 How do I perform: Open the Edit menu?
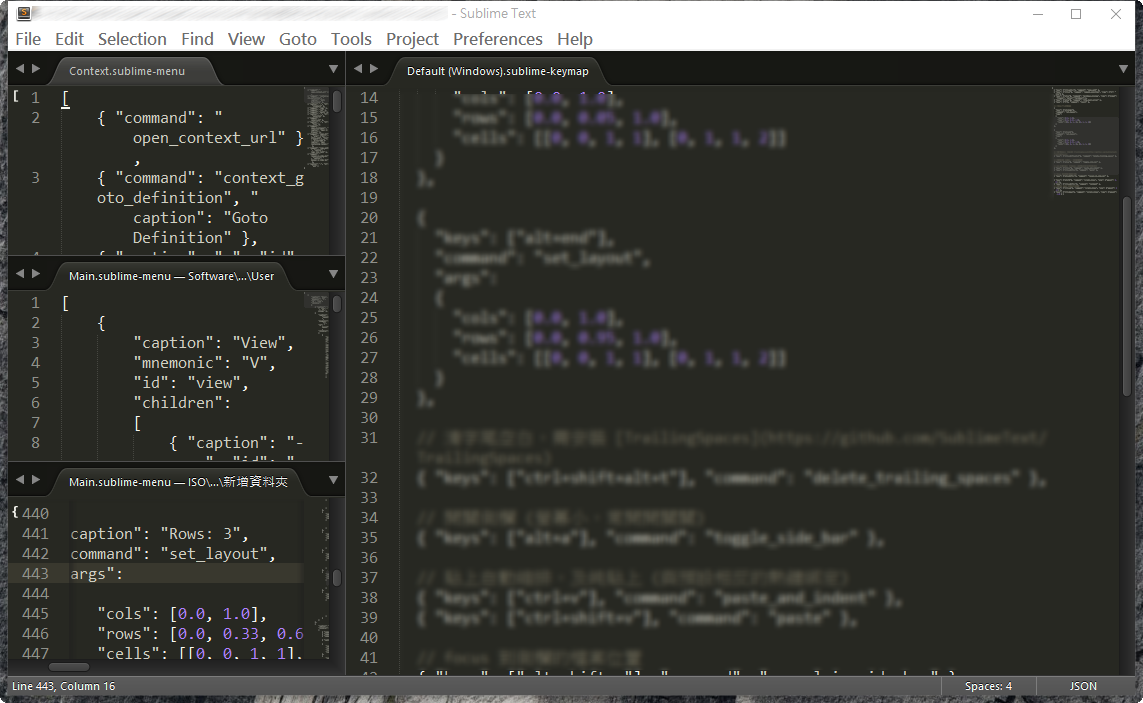coord(69,39)
